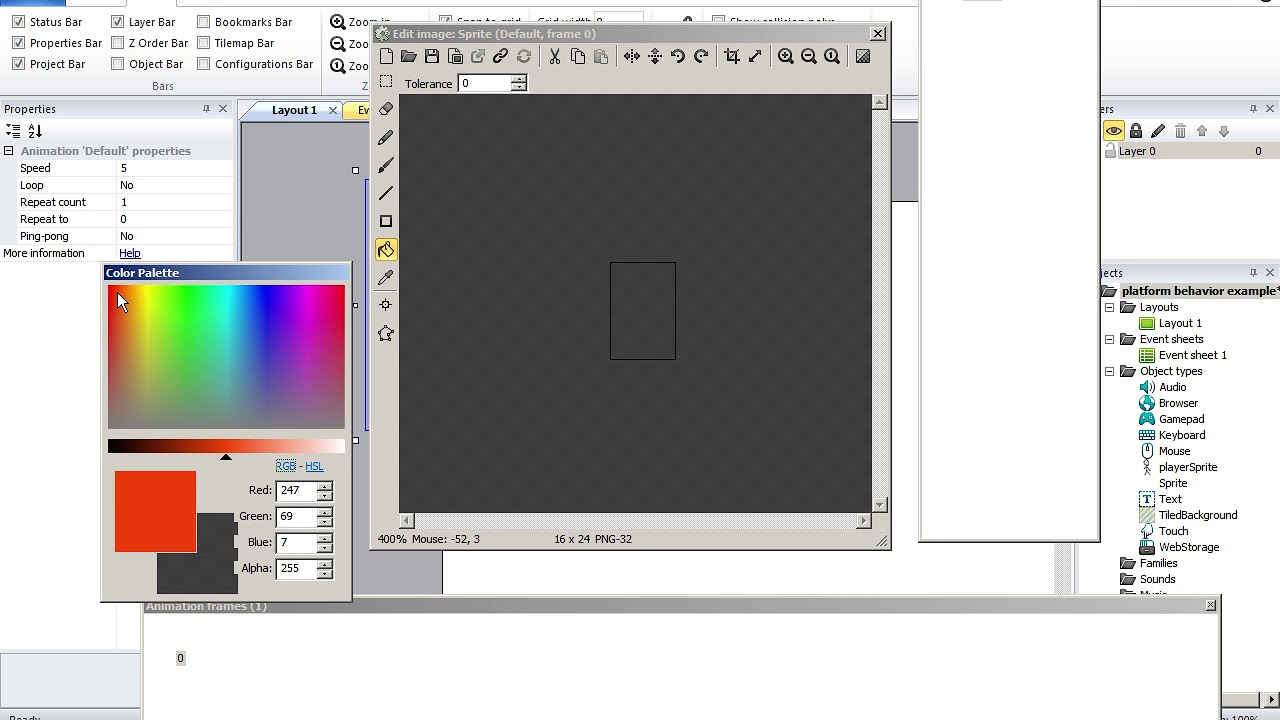Flip the image vertically
Image resolution: width=1280 pixels, height=720 pixels.
tap(655, 57)
